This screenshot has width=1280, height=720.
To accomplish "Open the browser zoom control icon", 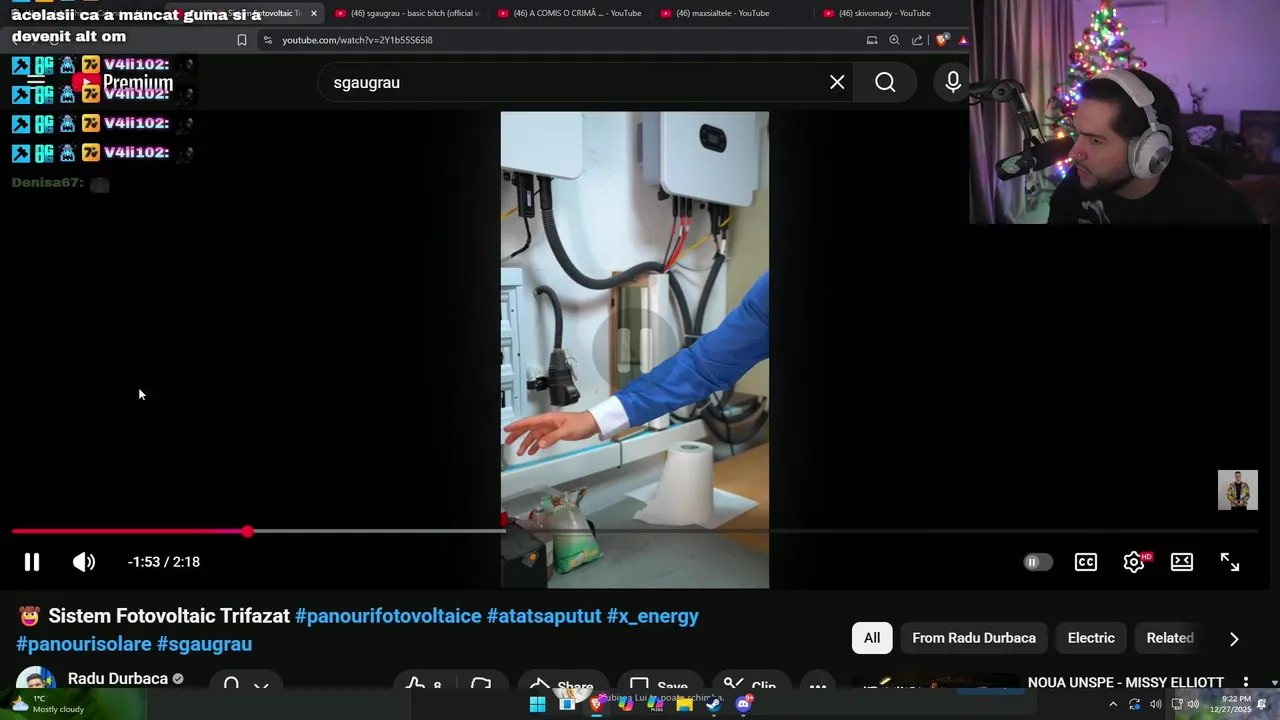I will pyautogui.click(x=894, y=40).
